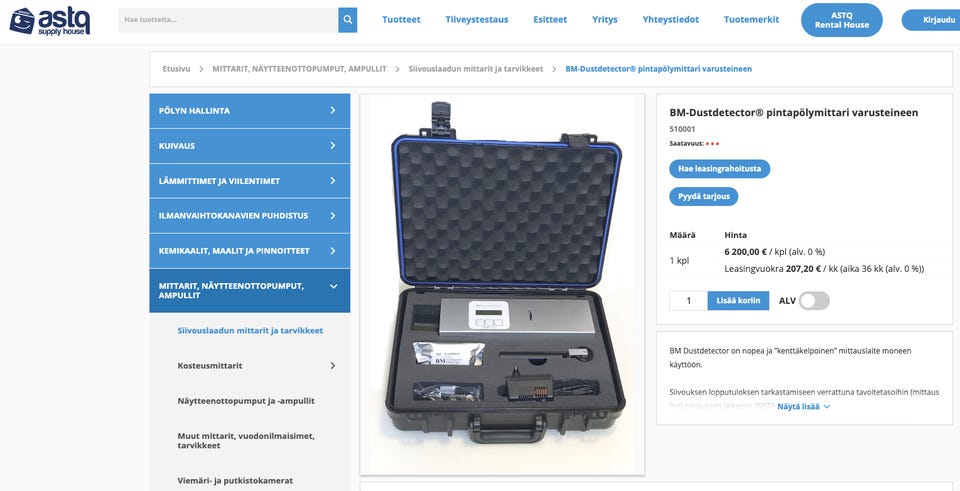Expand description with Näytä lisää

pos(803,406)
